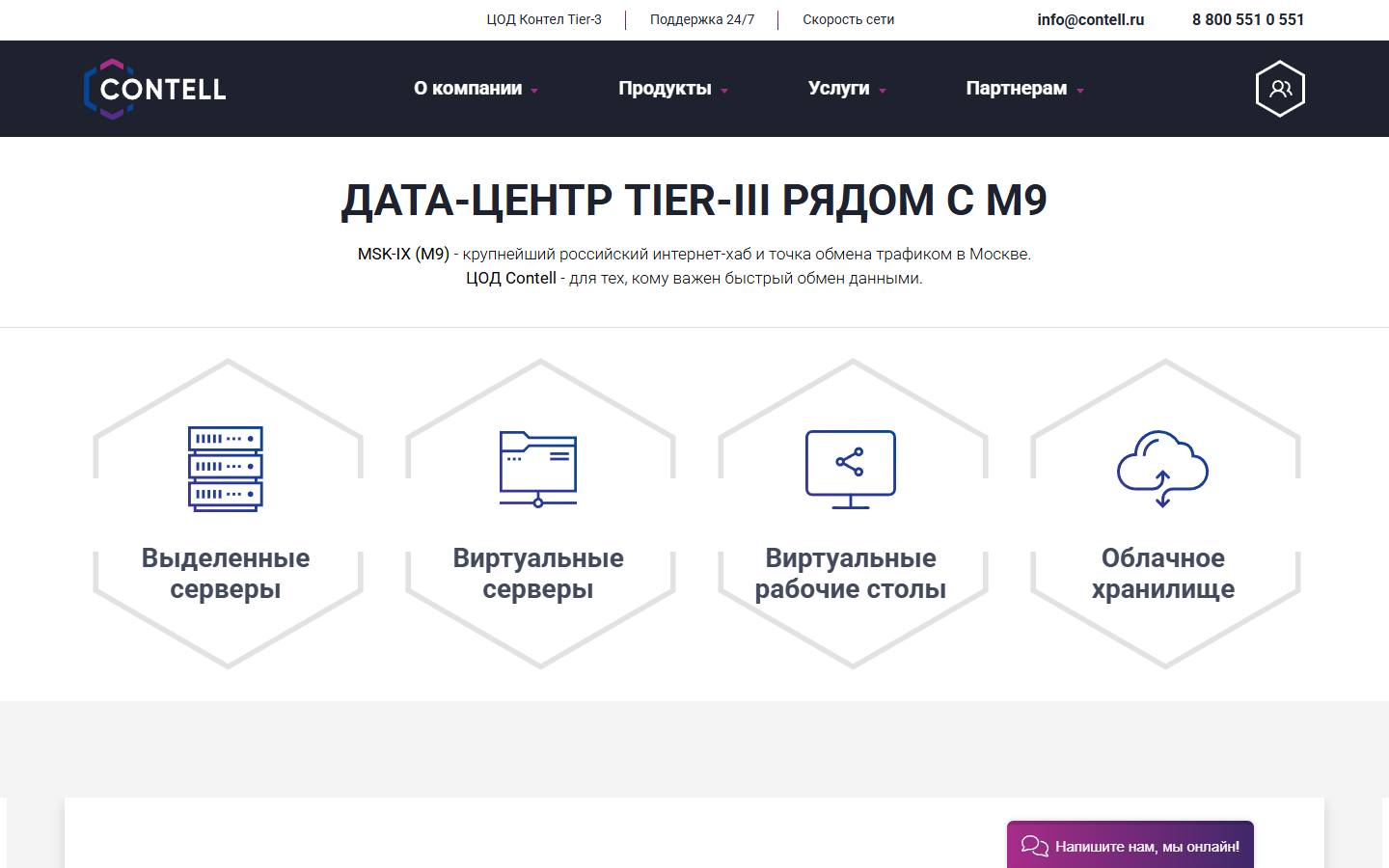Image resolution: width=1389 pixels, height=868 pixels.
Task: Click the info@contell.ru email link
Action: 1091,19
